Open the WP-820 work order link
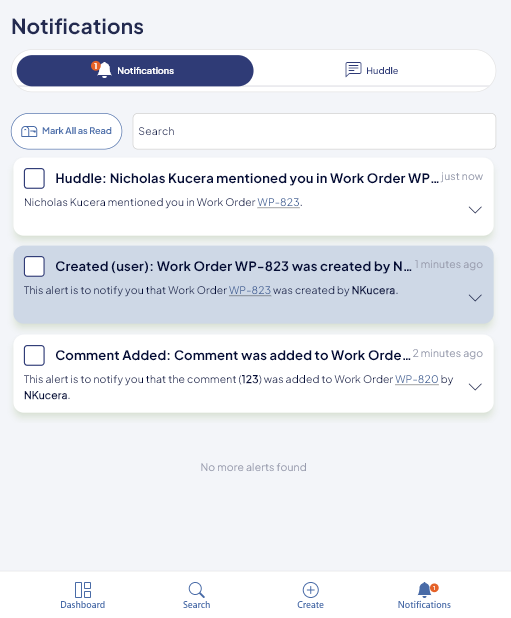The height and width of the screenshot is (618, 511). tap(416, 379)
